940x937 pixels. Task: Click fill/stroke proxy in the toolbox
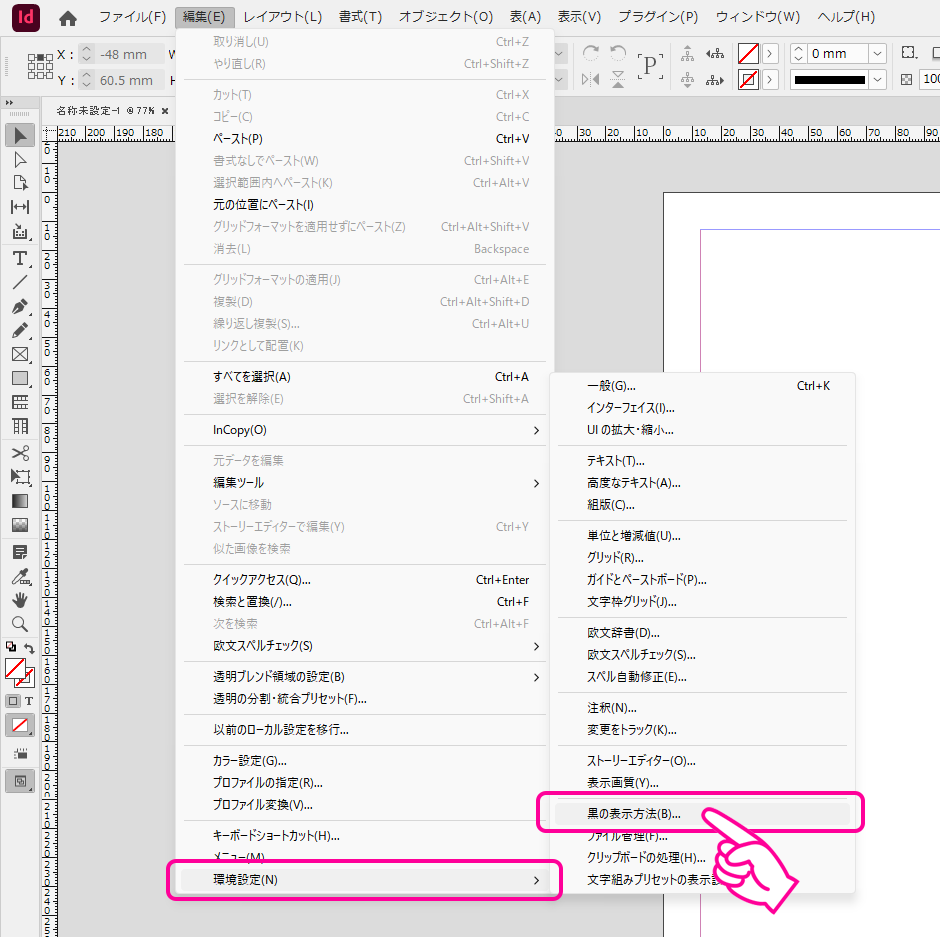(20, 672)
